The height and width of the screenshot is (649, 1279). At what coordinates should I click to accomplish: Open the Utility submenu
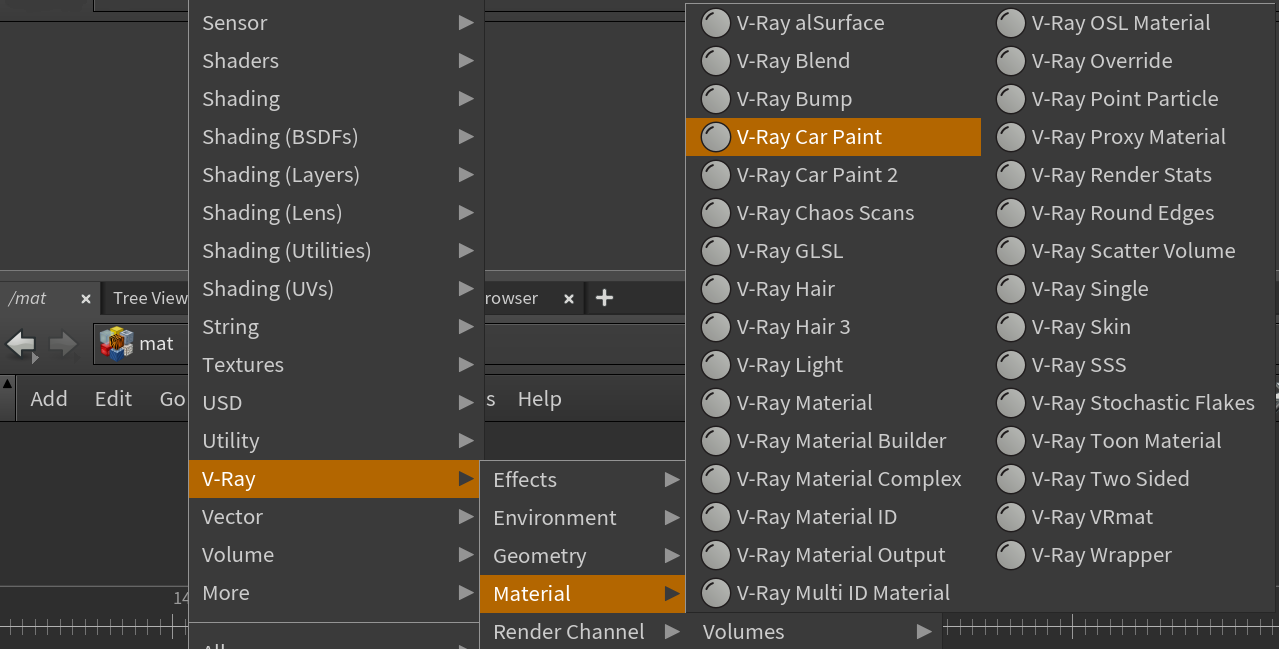(x=336, y=441)
